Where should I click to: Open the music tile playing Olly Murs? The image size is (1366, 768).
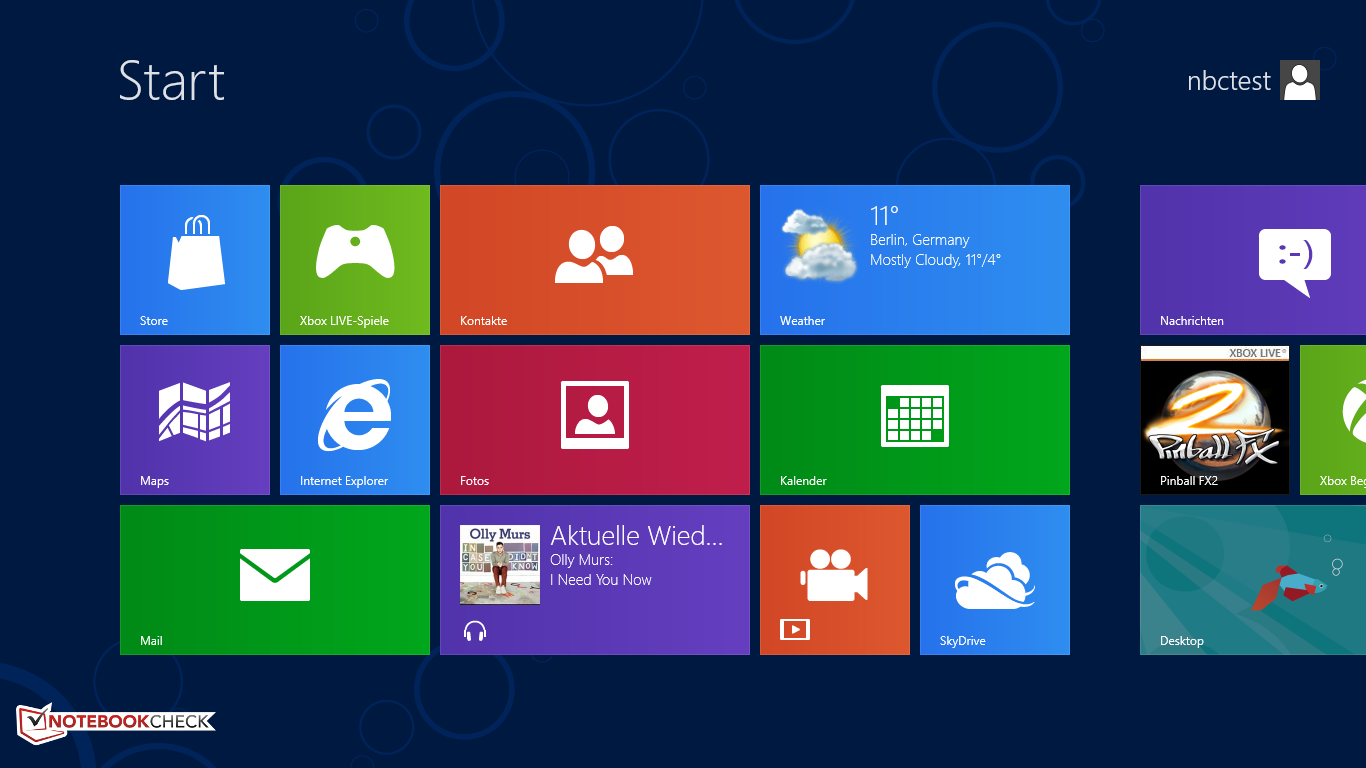(x=595, y=580)
